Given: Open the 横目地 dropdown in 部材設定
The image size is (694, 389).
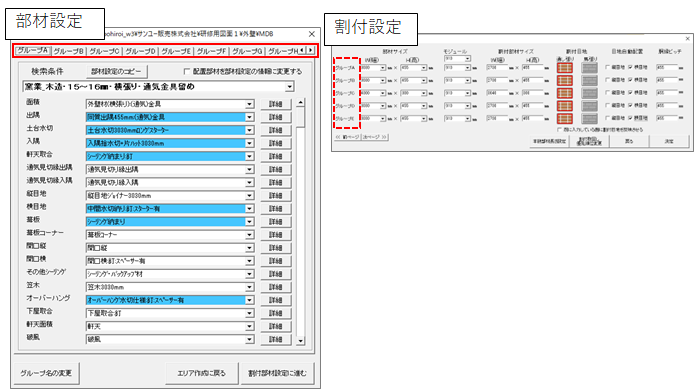Looking at the screenshot, I should (250, 209).
